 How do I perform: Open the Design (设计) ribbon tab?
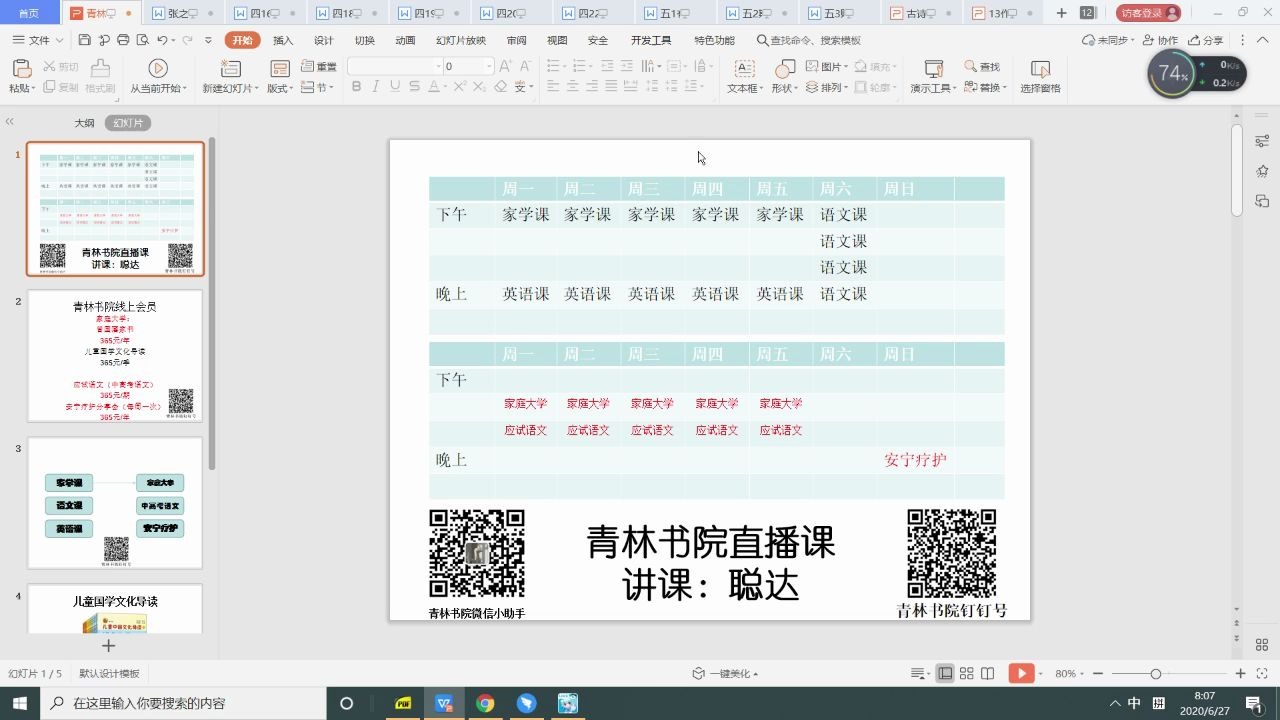click(324, 40)
